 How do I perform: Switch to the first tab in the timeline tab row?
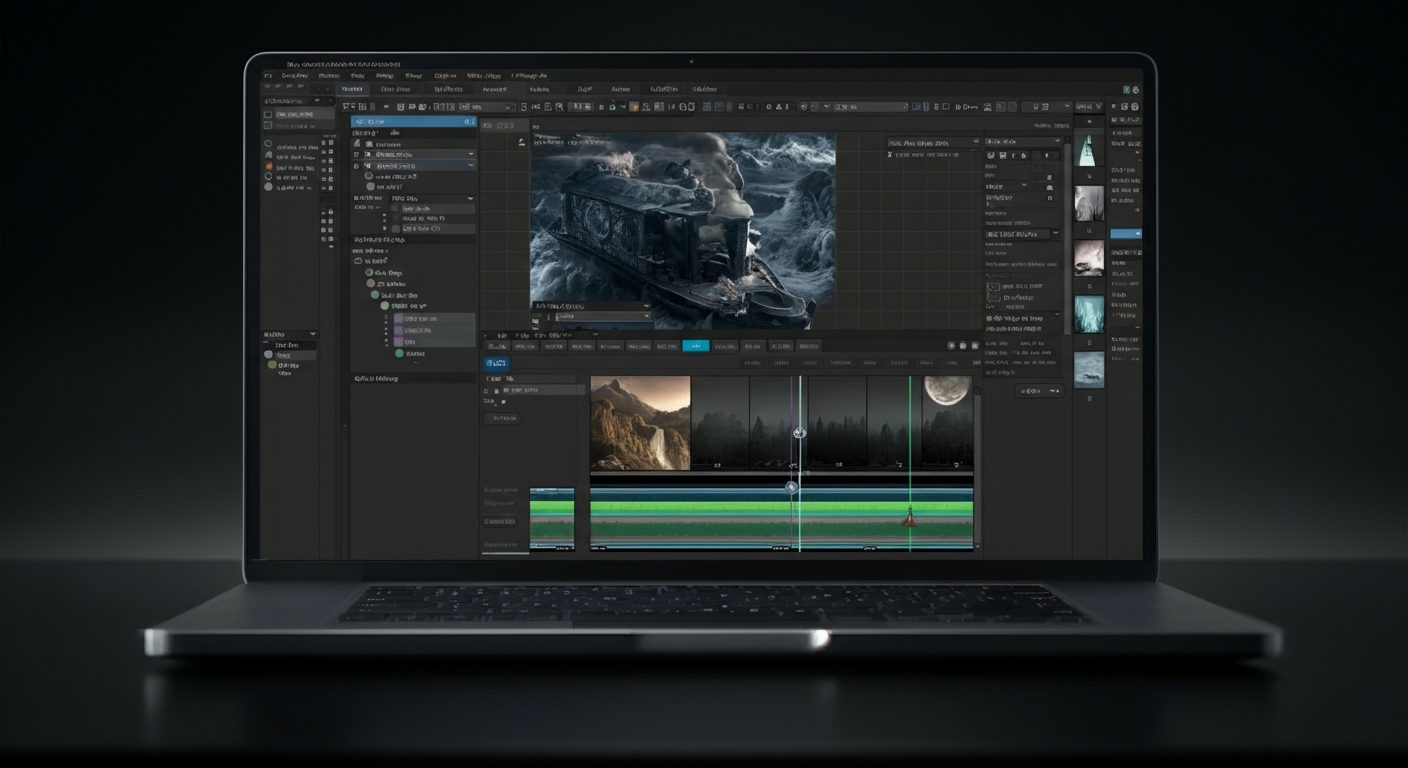pyautogui.click(x=497, y=347)
